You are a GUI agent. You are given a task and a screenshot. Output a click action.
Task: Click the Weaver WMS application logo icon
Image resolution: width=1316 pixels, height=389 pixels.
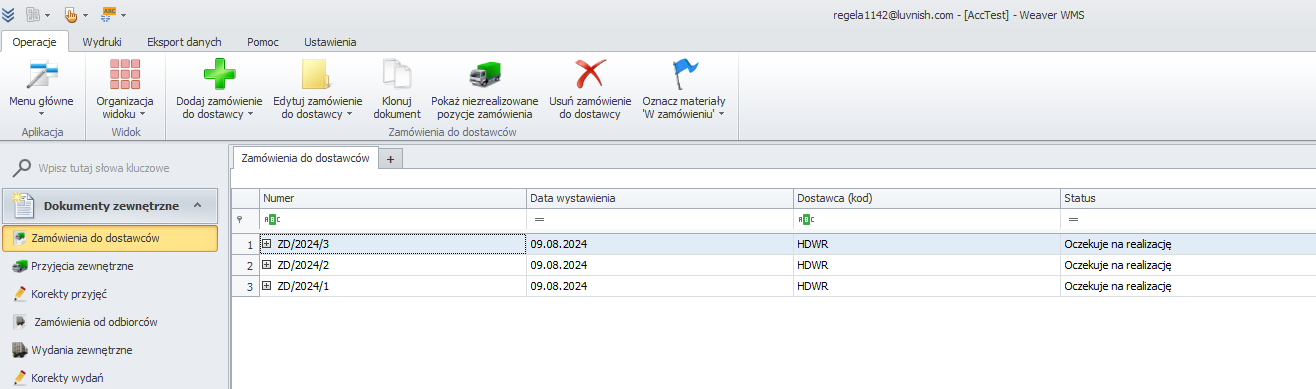pyautogui.click(x=9, y=15)
